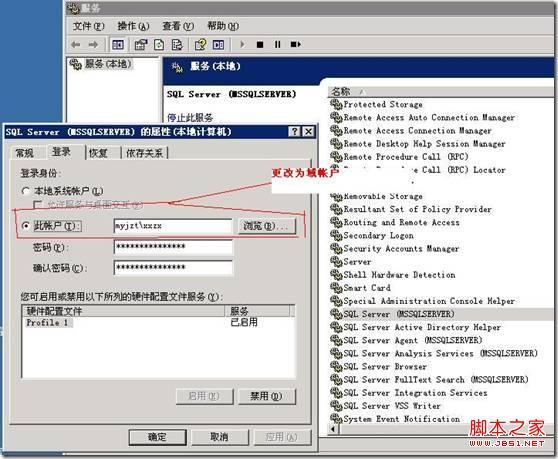Click gear icon of SQL Server VSS Writer
The height and width of the screenshot is (459, 558).
tap(336, 406)
